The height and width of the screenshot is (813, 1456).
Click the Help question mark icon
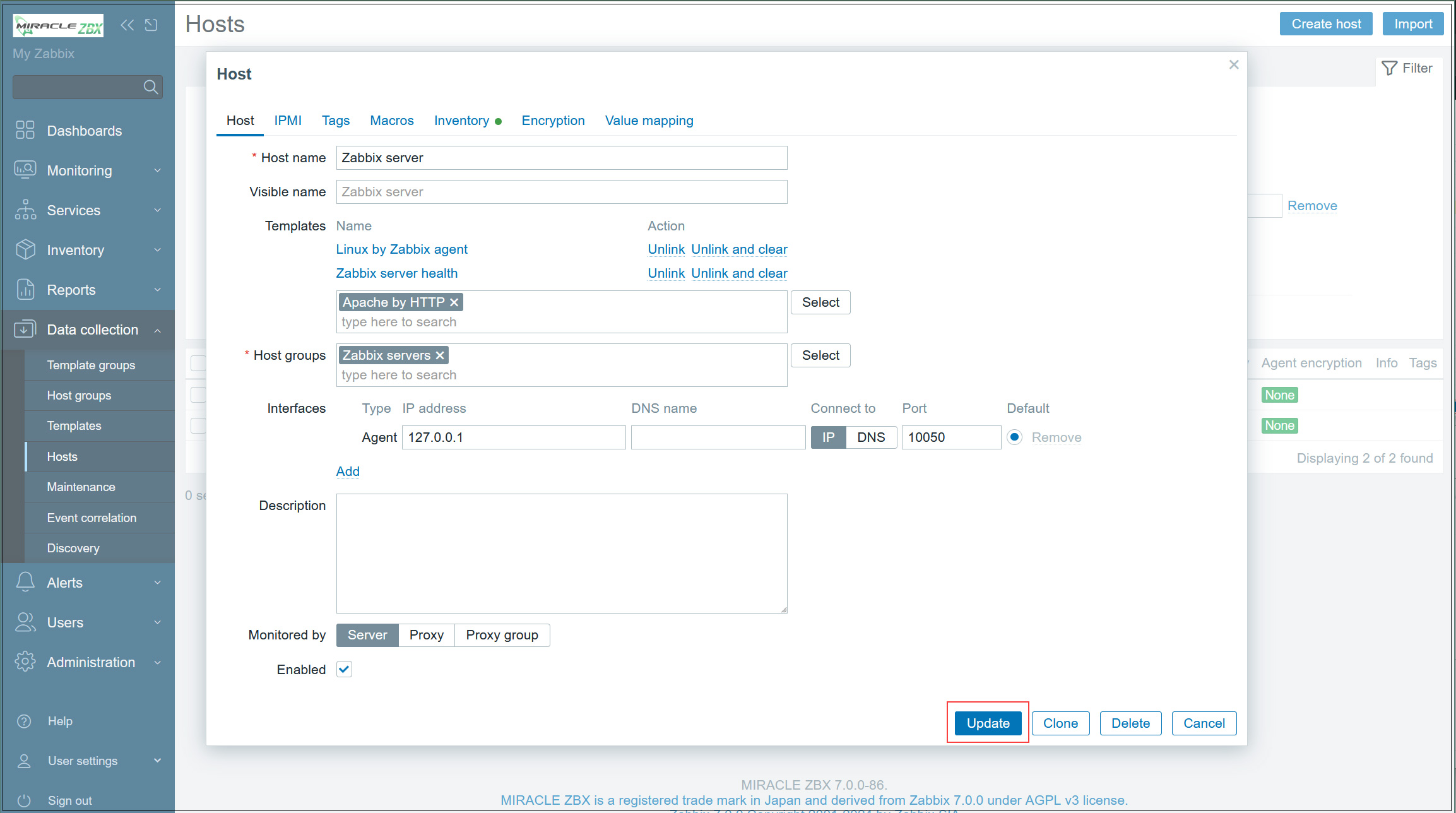(24, 721)
